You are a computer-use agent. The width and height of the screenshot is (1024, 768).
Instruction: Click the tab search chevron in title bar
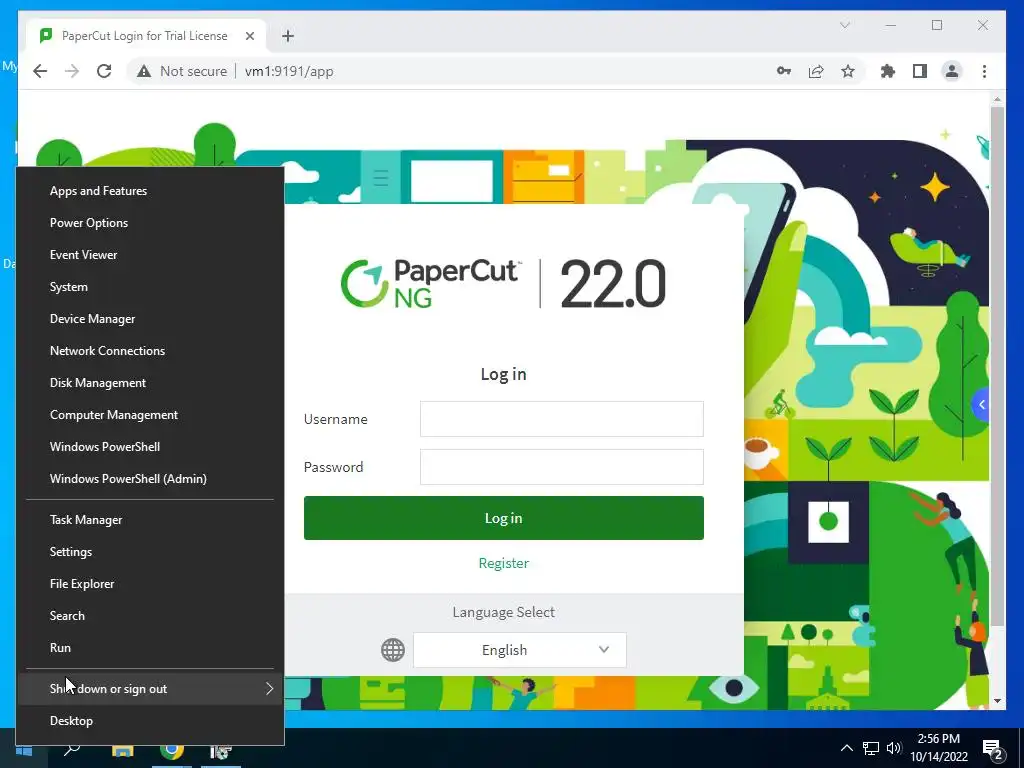tap(844, 25)
